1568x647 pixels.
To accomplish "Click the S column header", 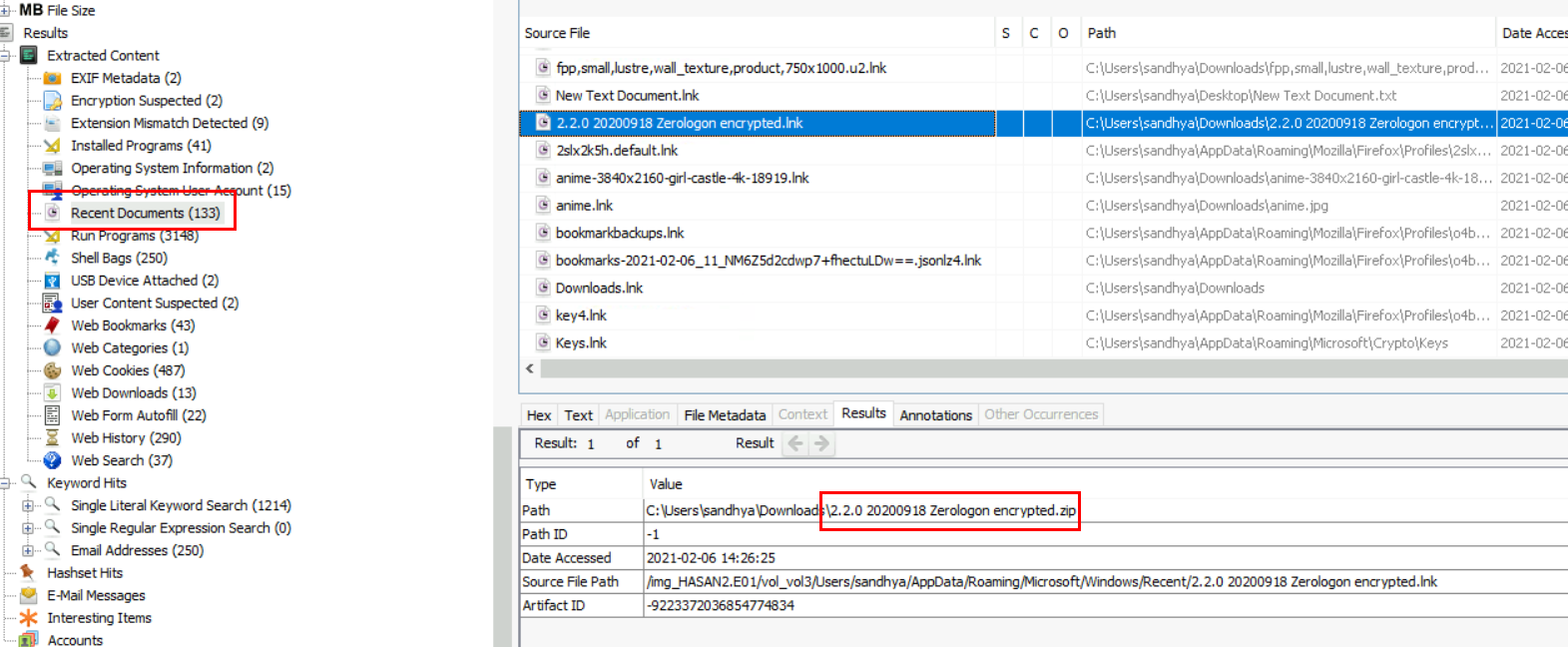I will pos(1008,33).
